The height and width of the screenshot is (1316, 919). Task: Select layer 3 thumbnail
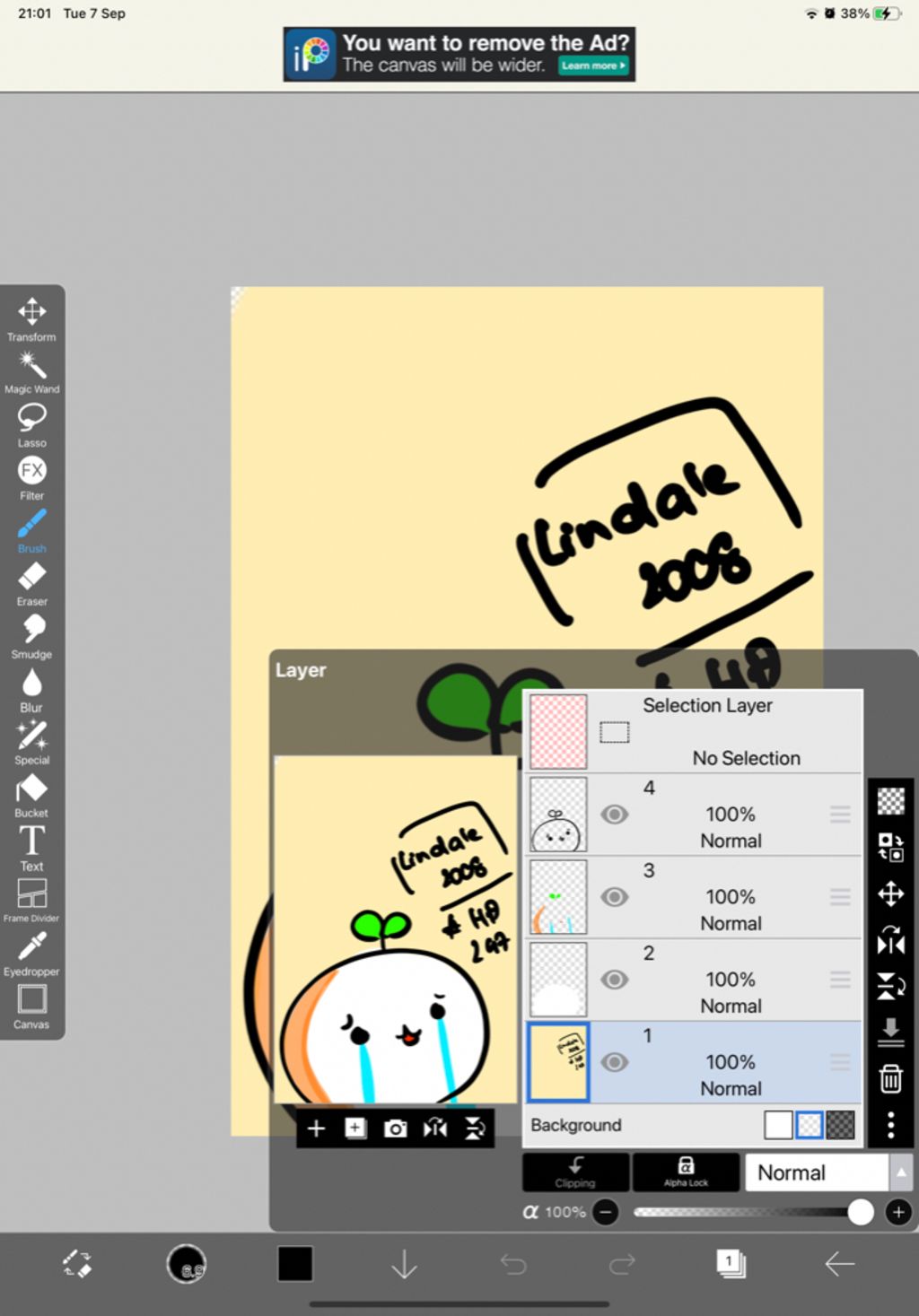(x=558, y=897)
